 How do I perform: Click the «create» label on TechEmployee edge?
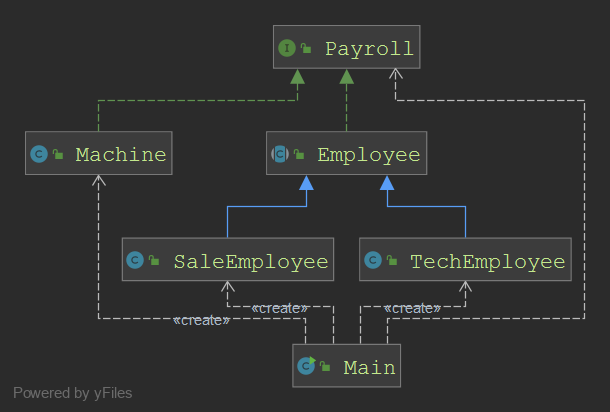tap(412, 308)
